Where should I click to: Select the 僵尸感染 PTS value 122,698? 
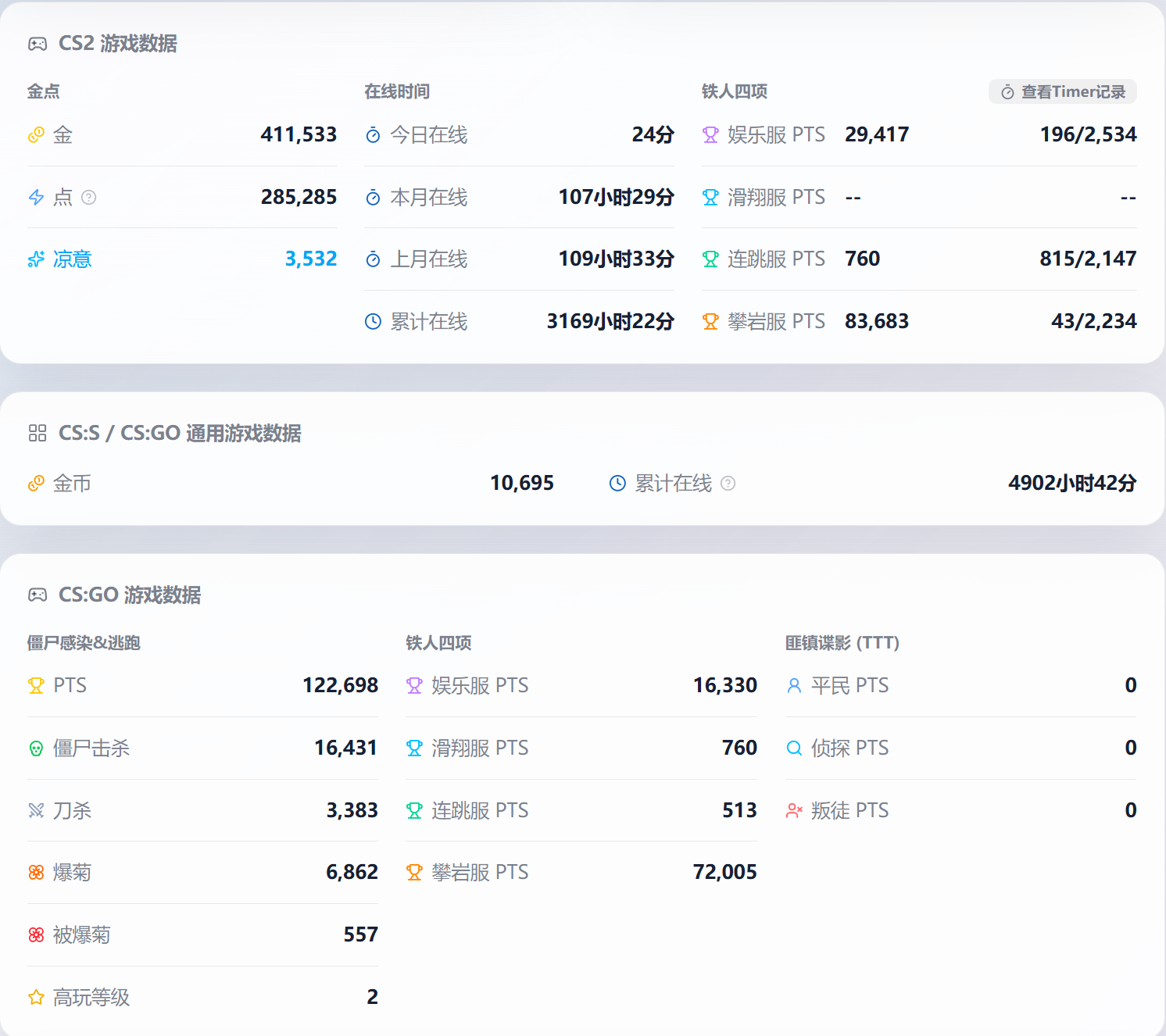[x=340, y=685]
